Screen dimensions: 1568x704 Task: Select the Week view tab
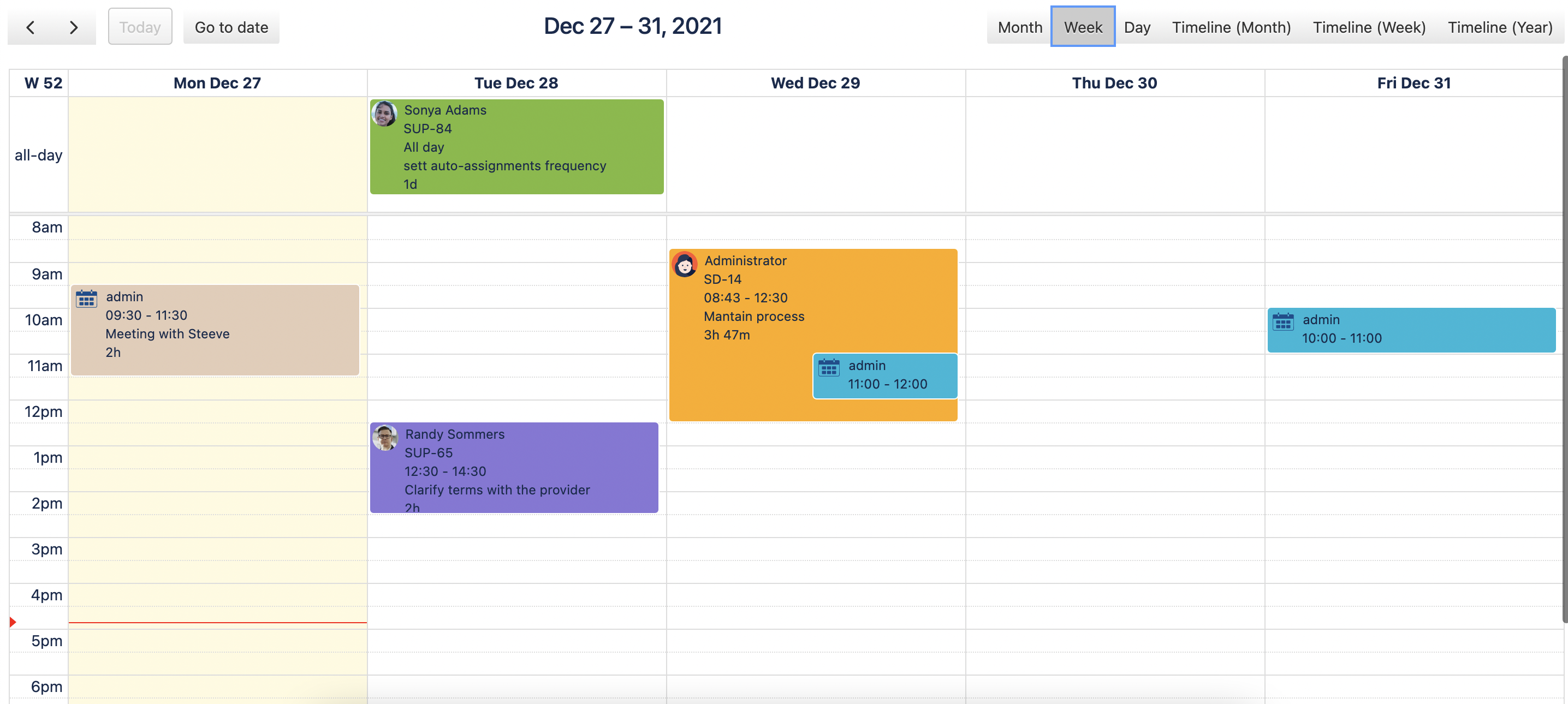click(1082, 27)
